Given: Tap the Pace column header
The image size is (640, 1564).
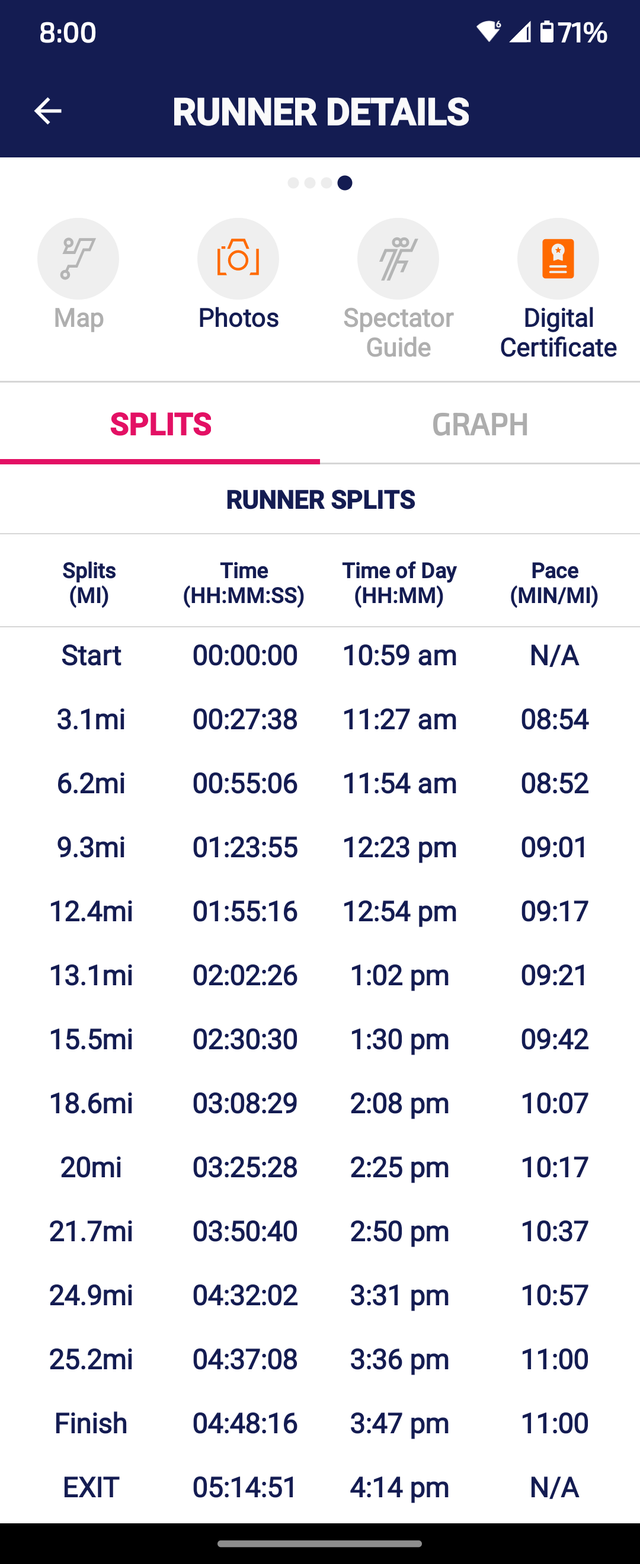Looking at the screenshot, I should click(x=554, y=583).
